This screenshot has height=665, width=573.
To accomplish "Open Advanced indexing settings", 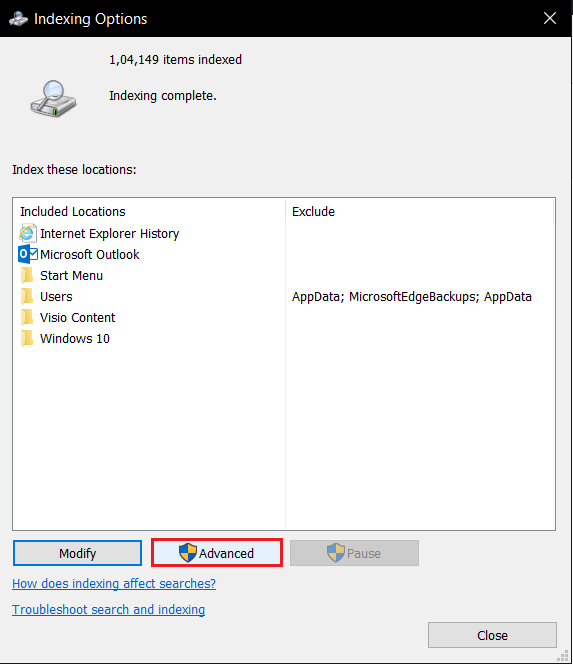I will 217,553.
